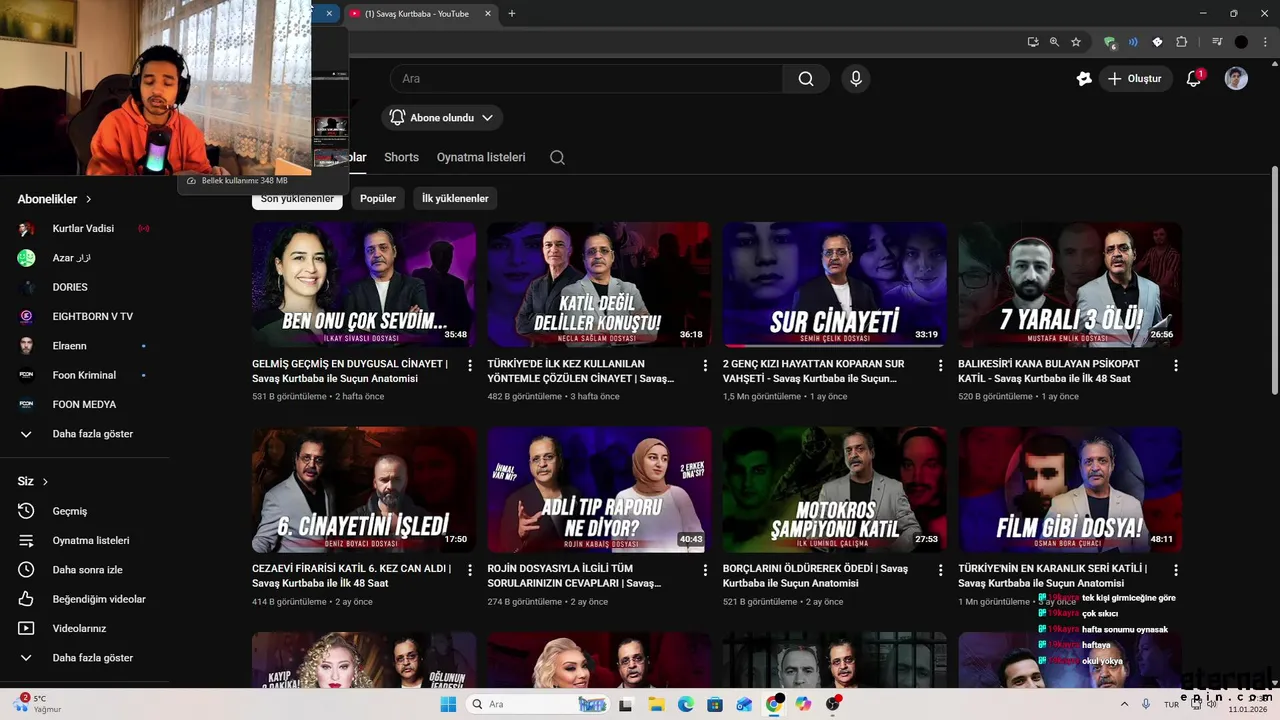This screenshot has height=720, width=1280.
Task: Open File Explorer from taskbar
Action: 656,704
